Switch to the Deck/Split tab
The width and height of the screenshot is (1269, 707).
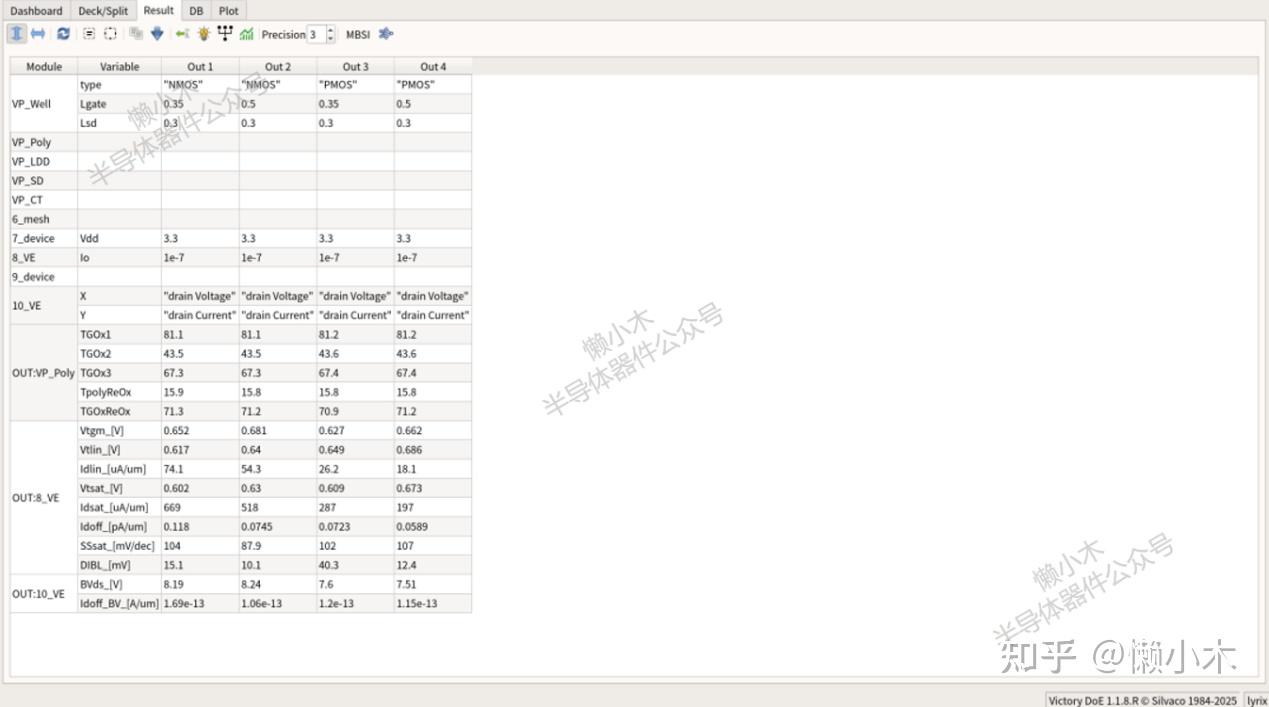pos(103,10)
